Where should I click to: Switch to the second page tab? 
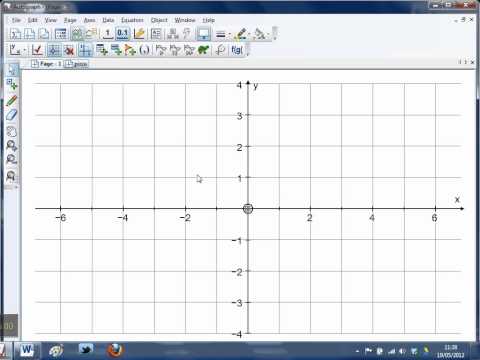(x=76, y=64)
